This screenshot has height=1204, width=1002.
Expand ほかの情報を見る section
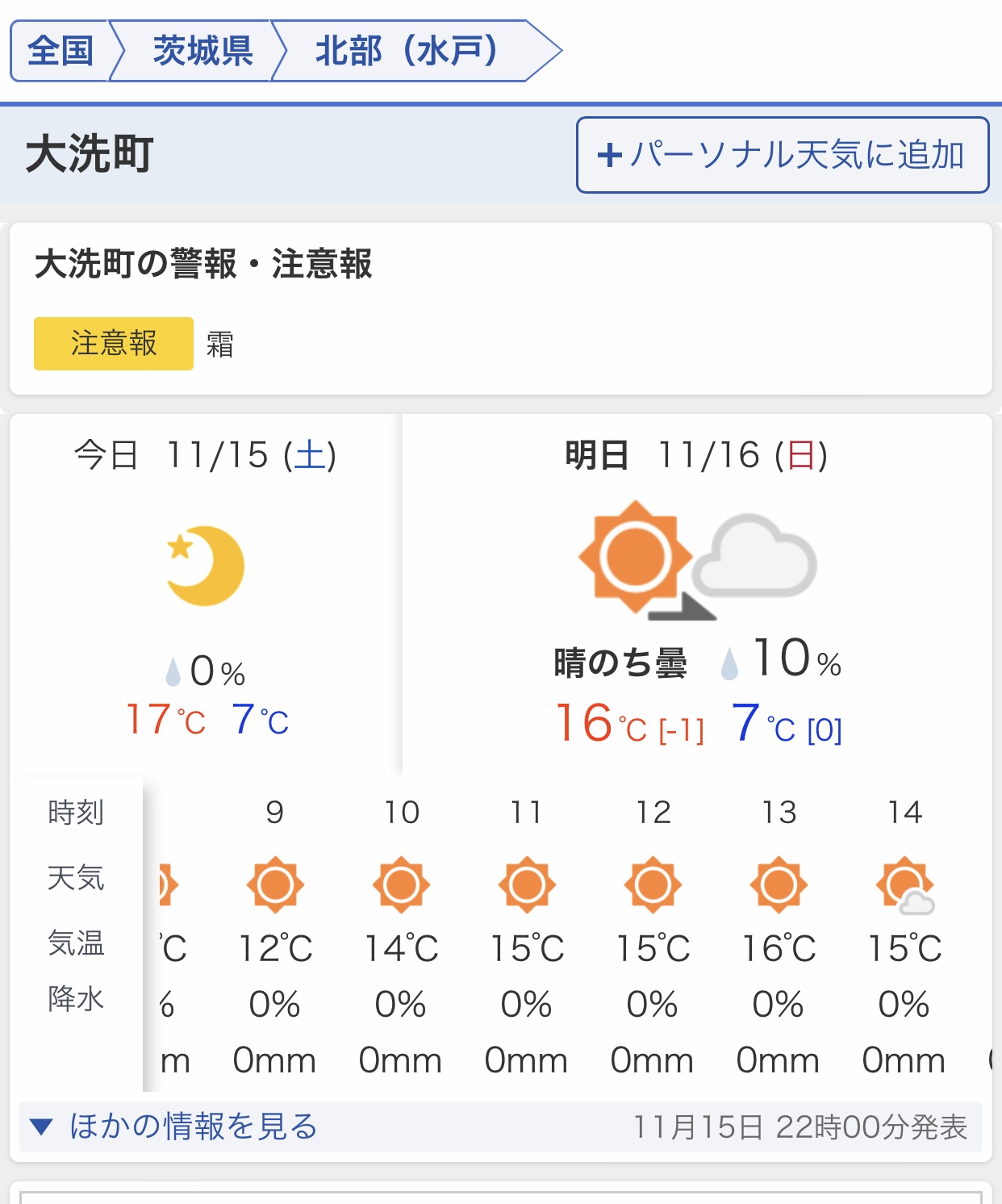click(x=194, y=1127)
